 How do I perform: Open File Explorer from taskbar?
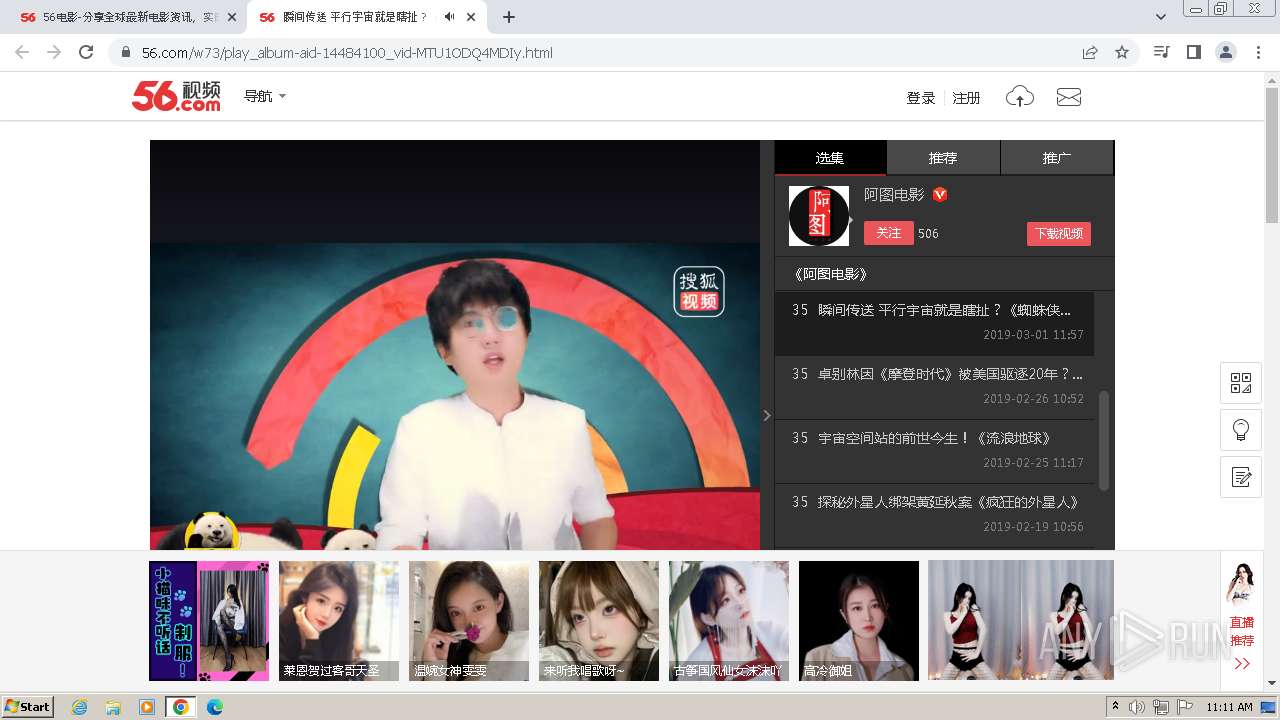click(x=113, y=707)
